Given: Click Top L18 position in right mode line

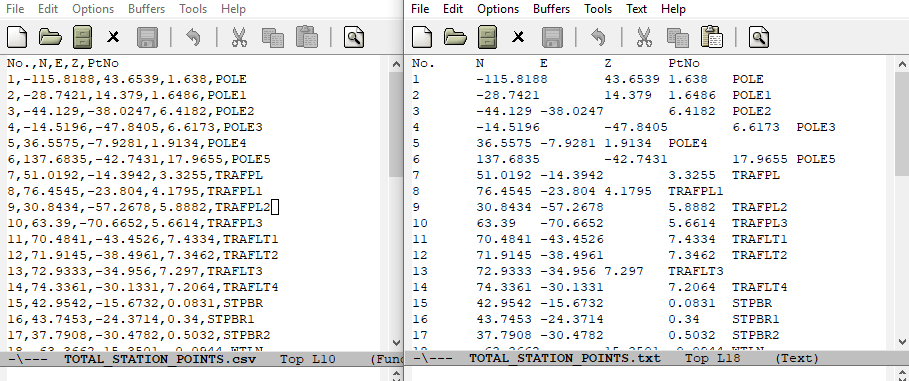Looking at the screenshot, I should coord(712,358).
